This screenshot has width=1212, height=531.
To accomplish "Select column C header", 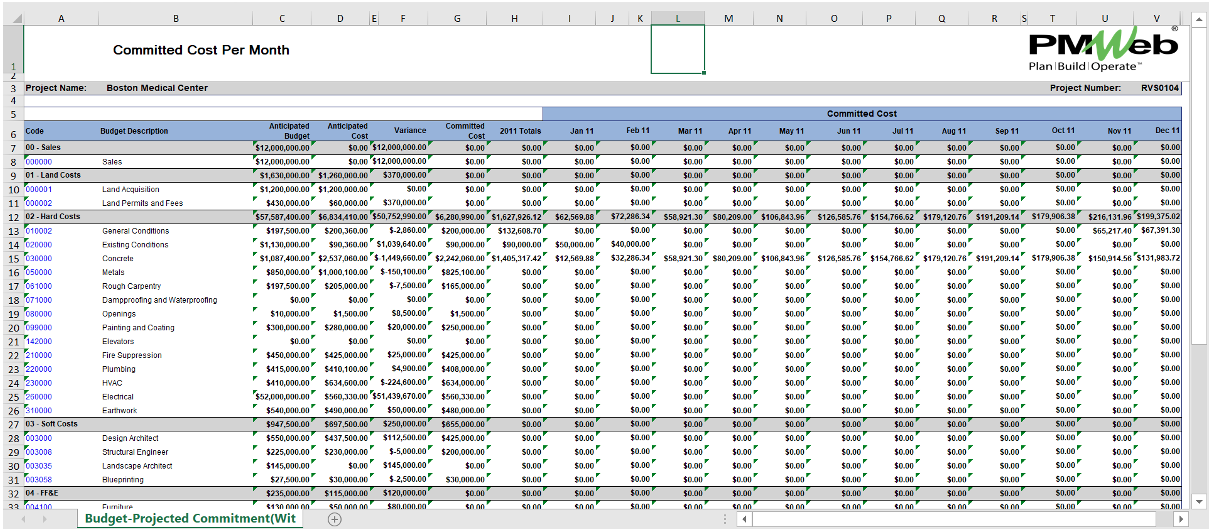I will point(283,18).
